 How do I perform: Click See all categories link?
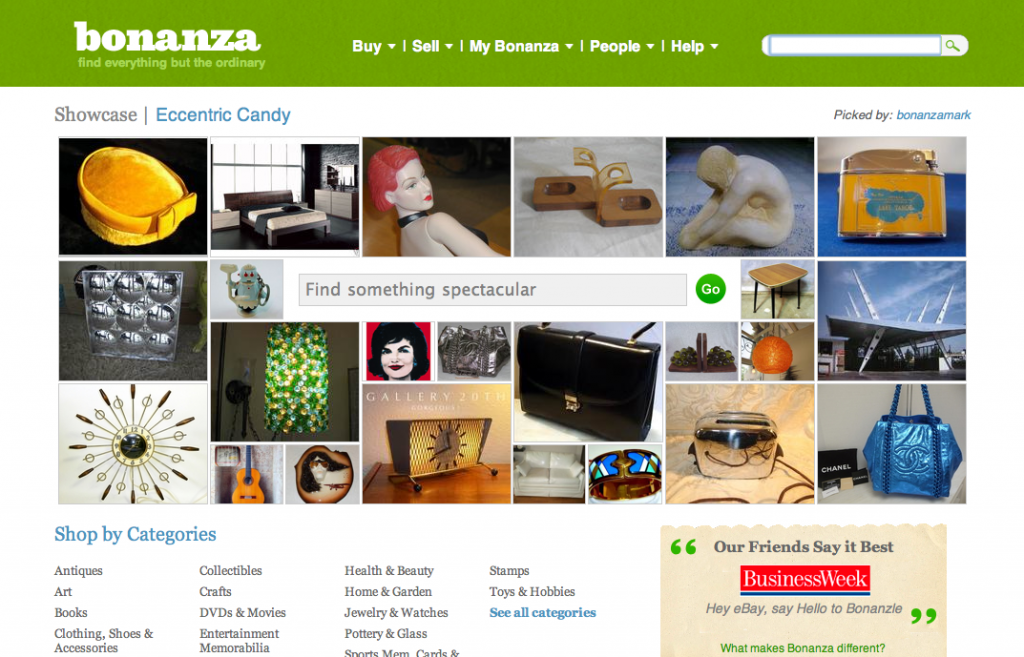(543, 613)
